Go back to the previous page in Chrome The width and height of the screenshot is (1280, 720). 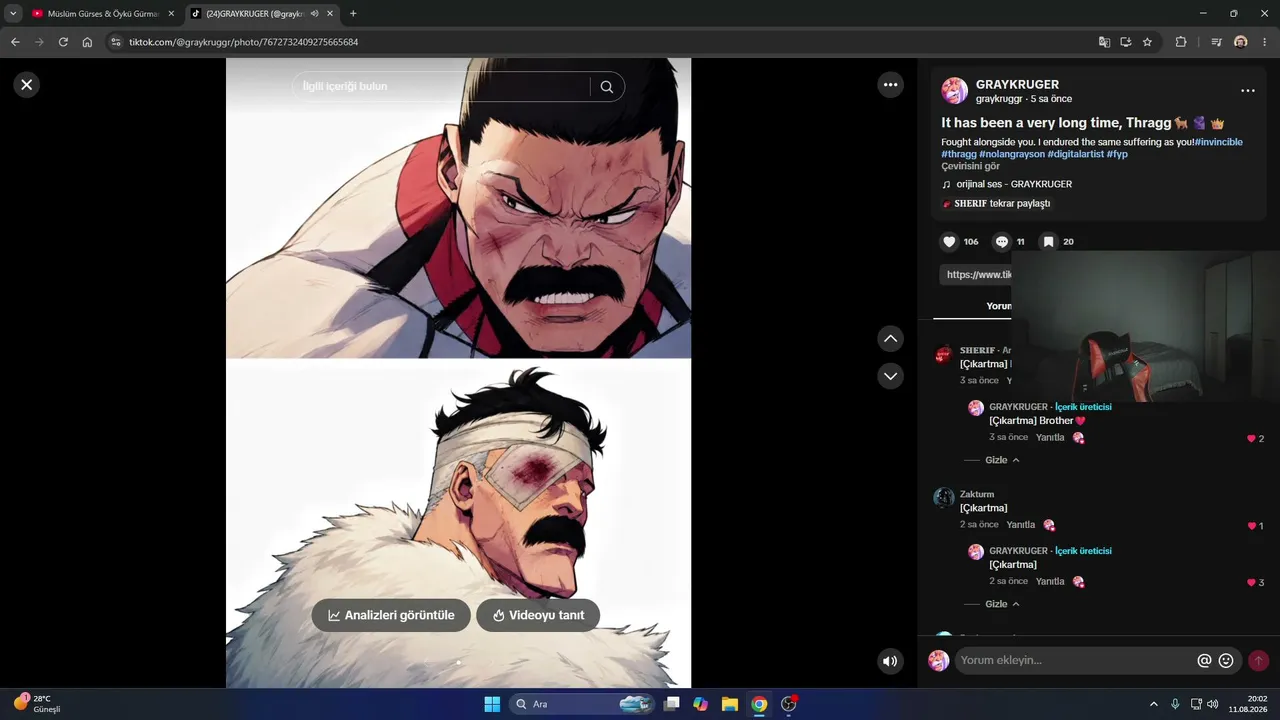click(15, 42)
